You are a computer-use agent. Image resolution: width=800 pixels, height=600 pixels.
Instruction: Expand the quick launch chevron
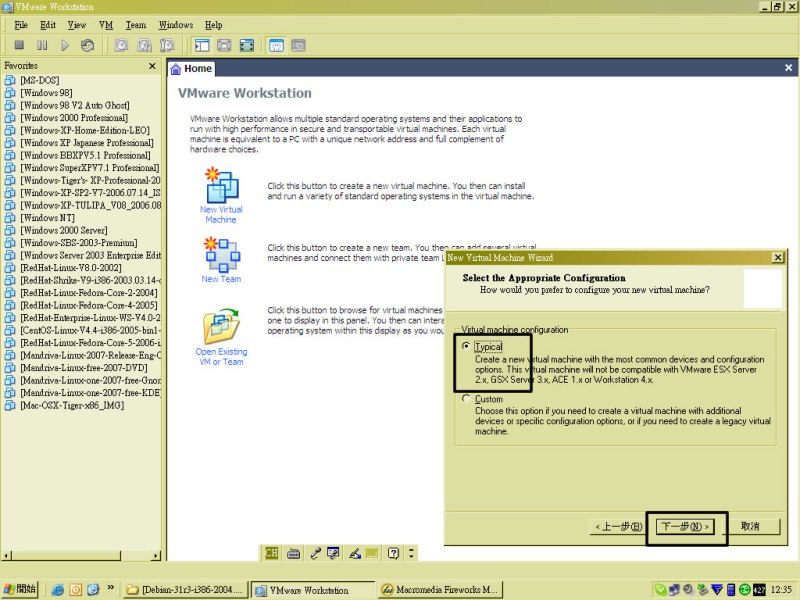pos(111,588)
